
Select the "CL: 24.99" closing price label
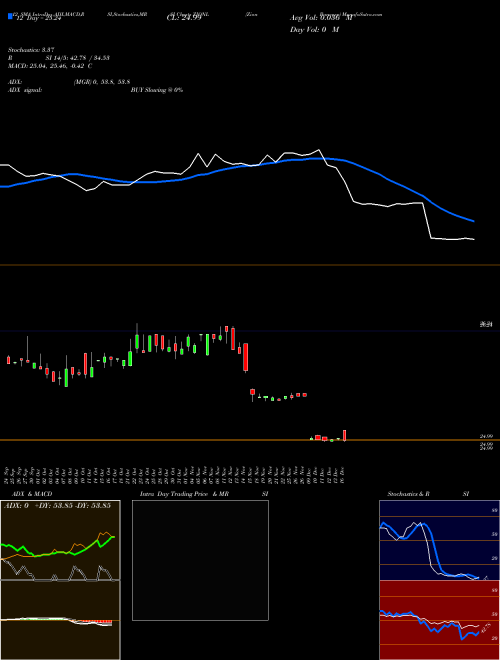point(184,18)
